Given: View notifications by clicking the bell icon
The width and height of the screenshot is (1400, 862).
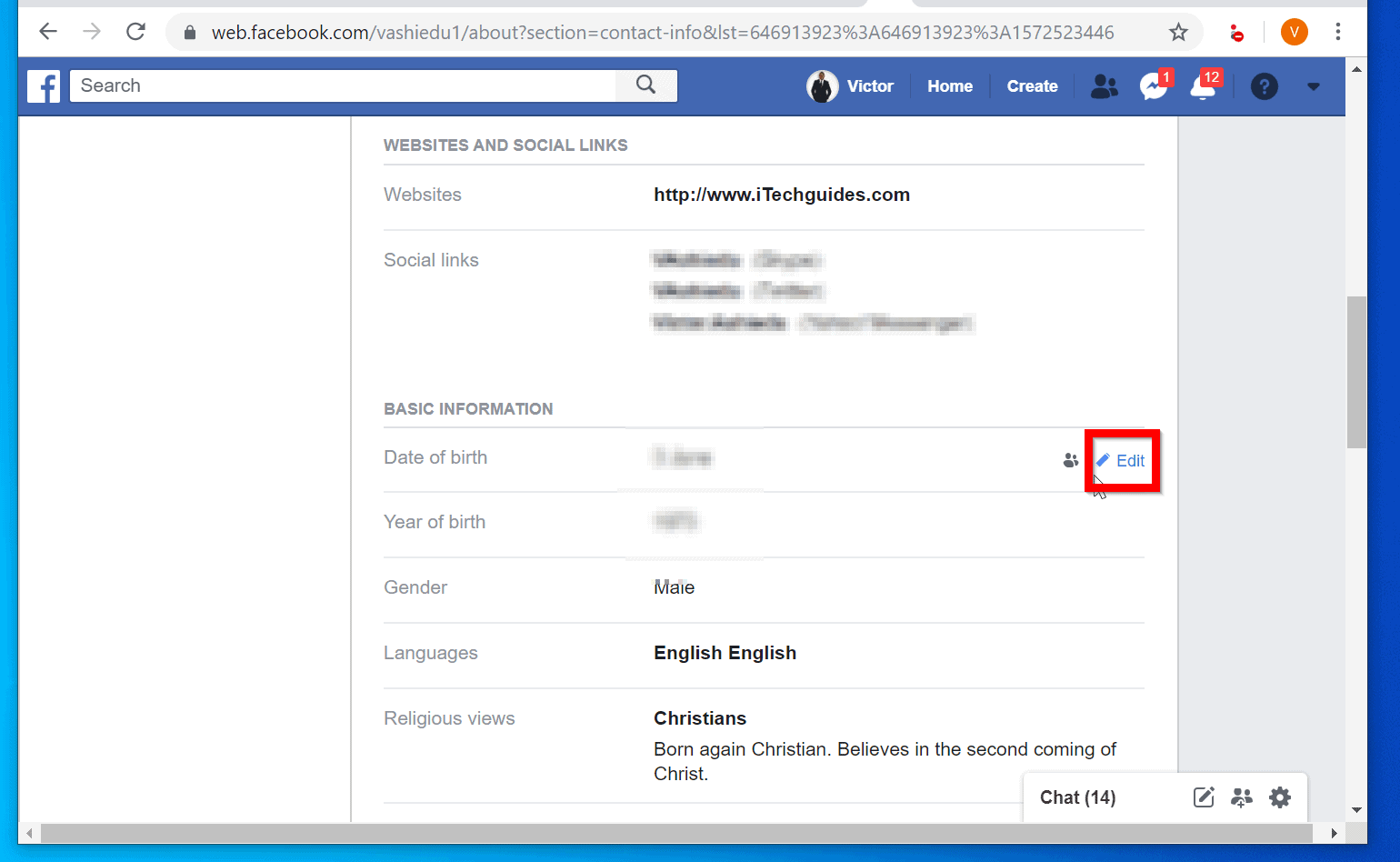Looking at the screenshot, I should [x=1202, y=86].
